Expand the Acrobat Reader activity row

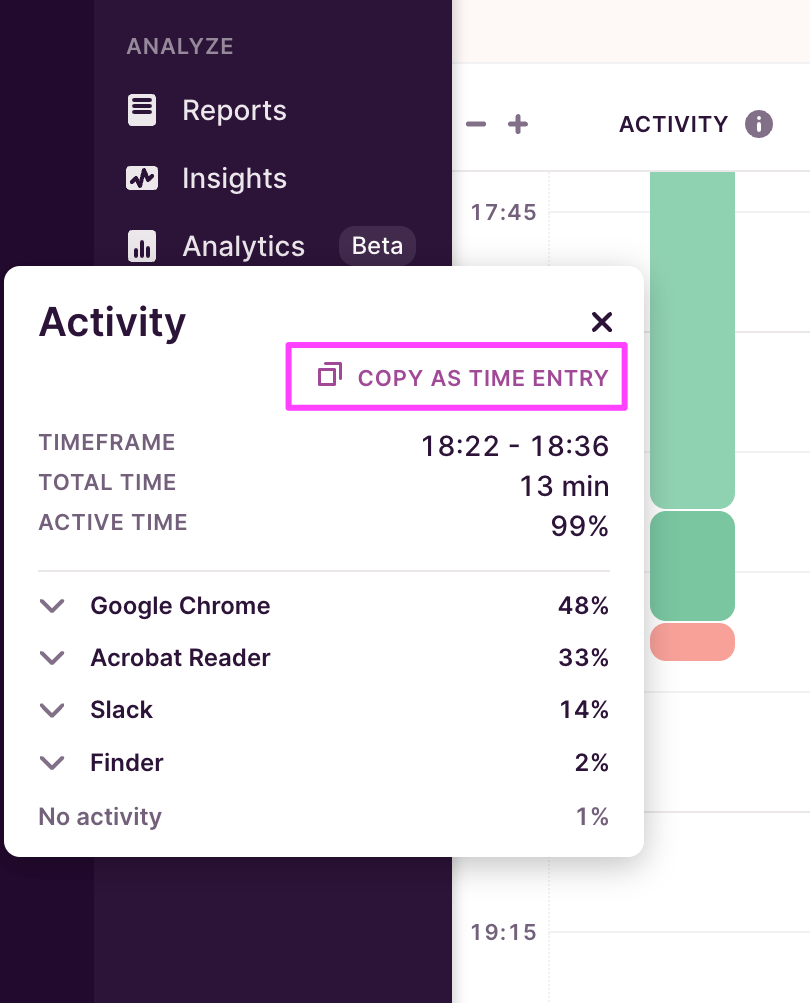pyautogui.click(x=52, y=658)
